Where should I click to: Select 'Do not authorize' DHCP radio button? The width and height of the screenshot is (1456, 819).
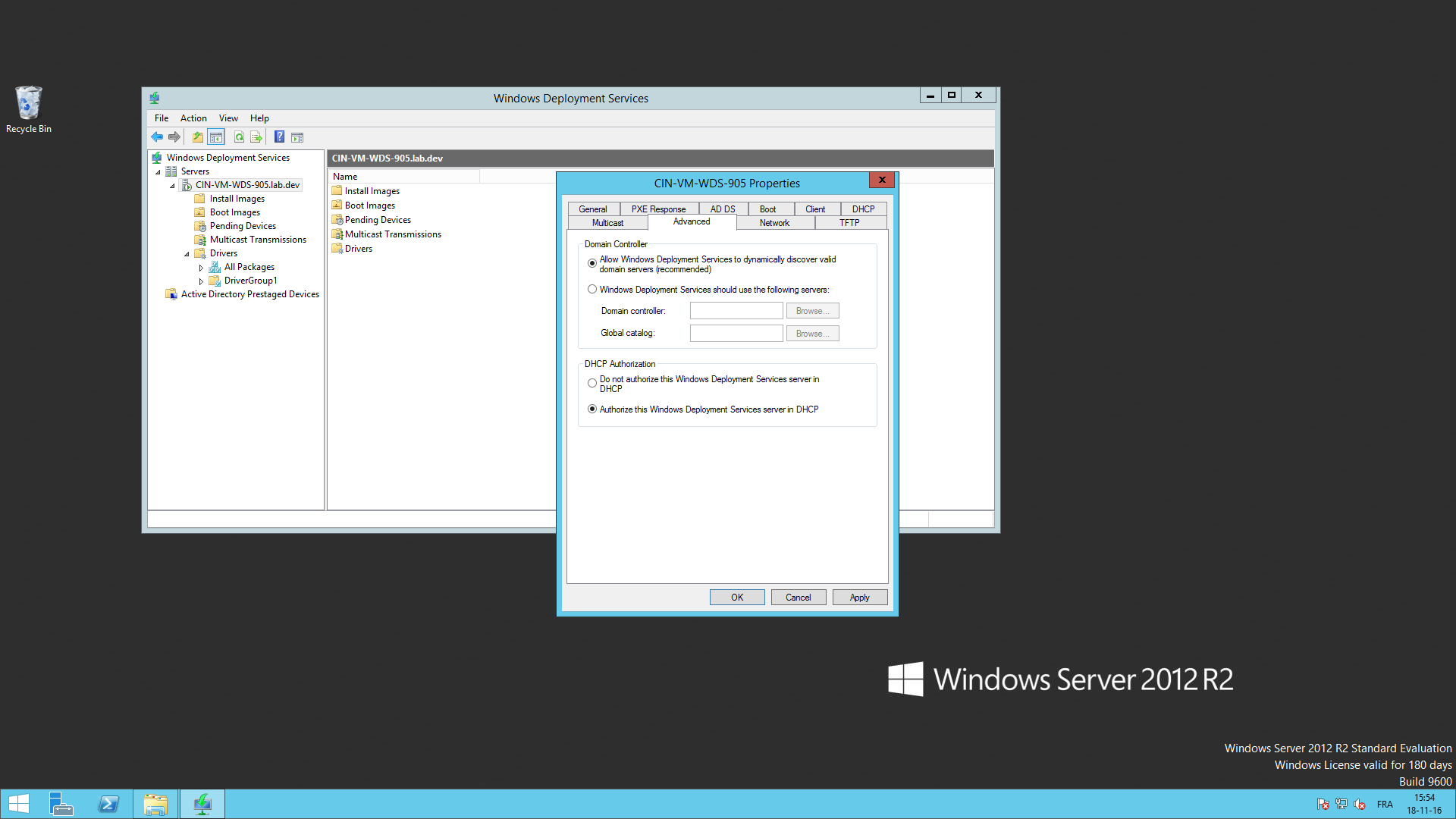click(x=592, y=383)
